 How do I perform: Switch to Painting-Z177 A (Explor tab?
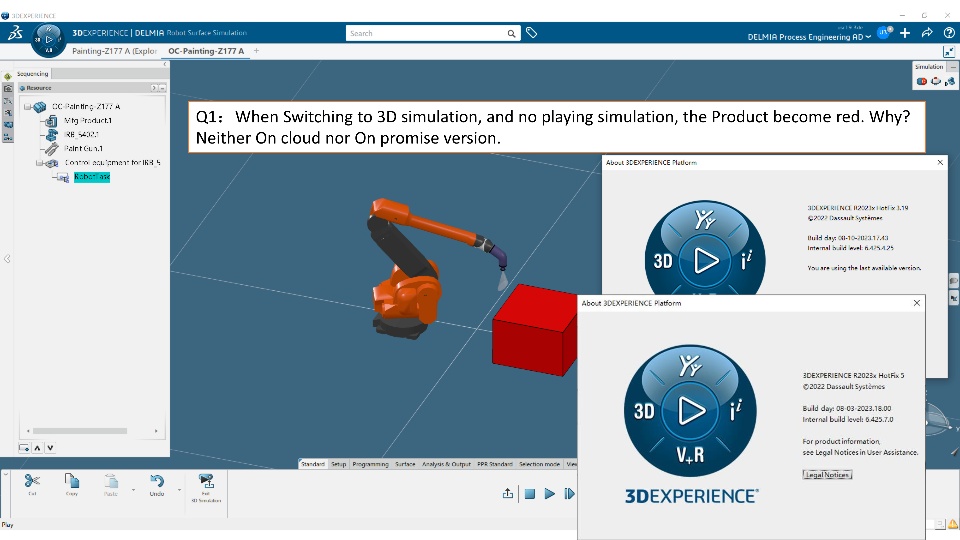114,51
